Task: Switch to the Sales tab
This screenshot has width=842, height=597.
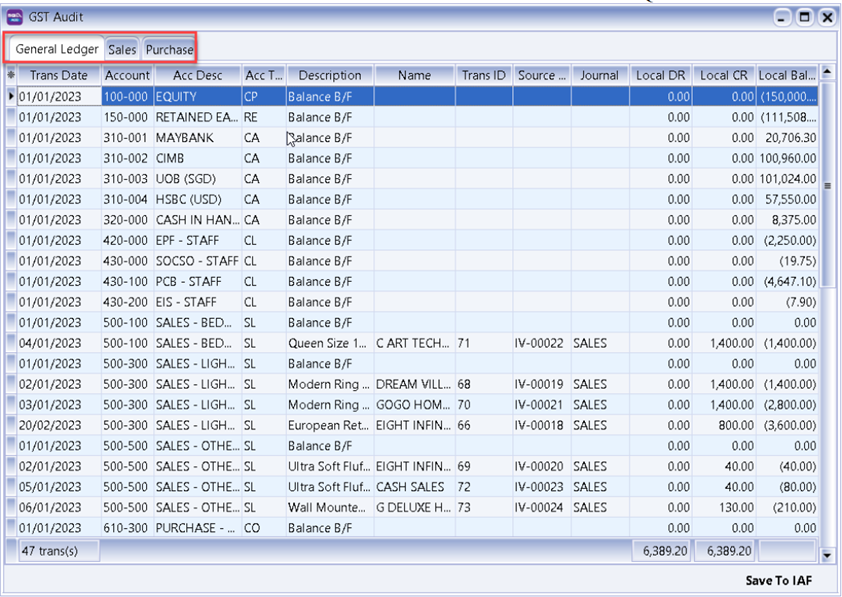Action: coord(122,49)
